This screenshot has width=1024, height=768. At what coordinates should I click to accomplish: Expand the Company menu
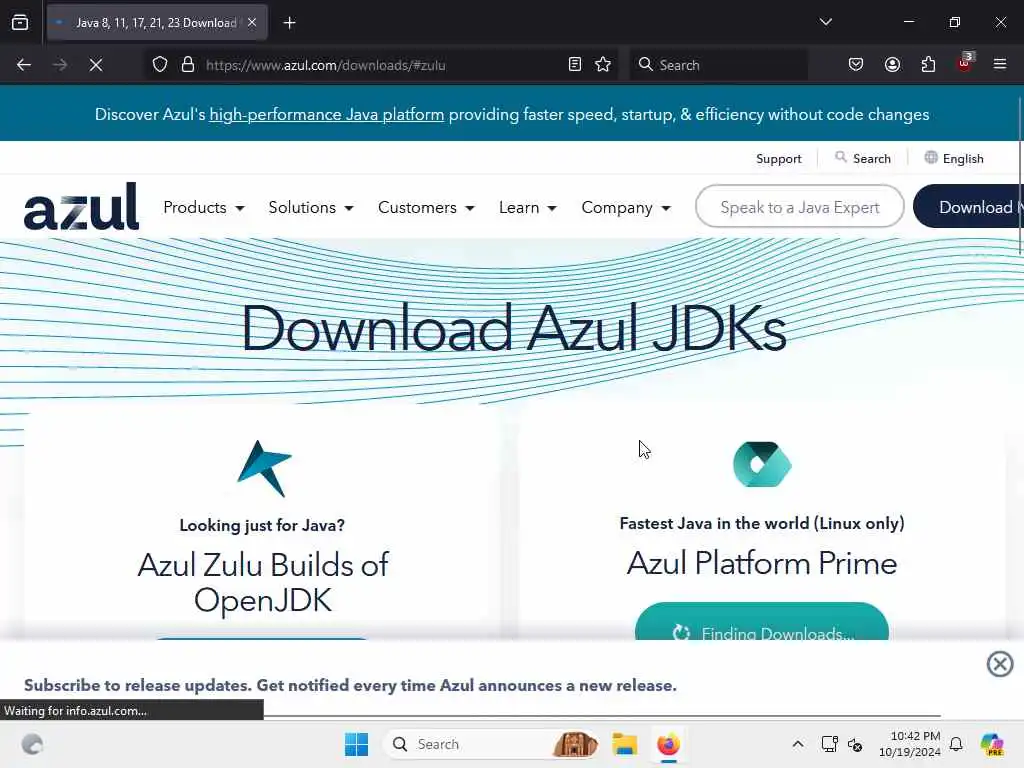tap(626, 208)
